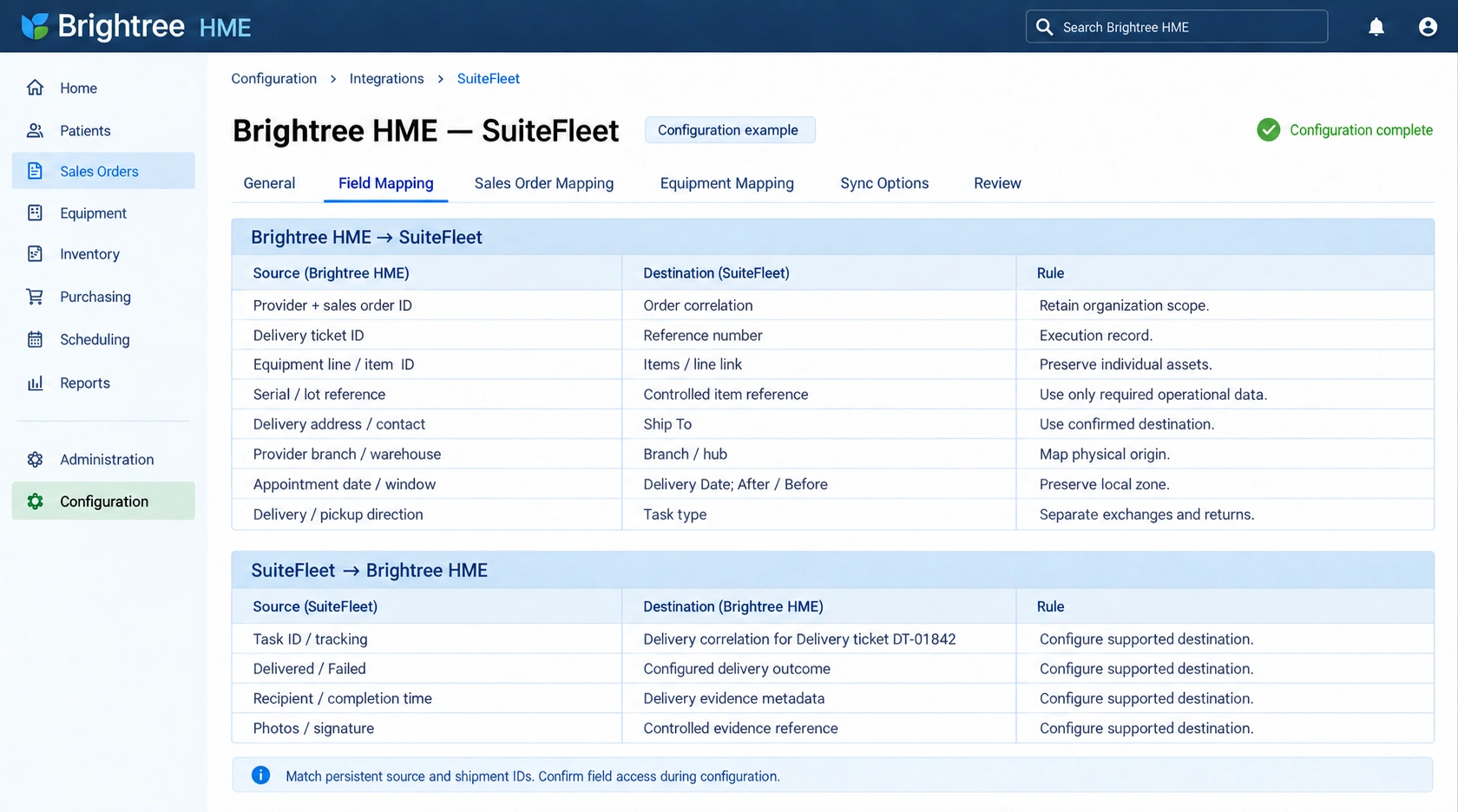Click the green Configuration complete checkmark

click(x=1268, y=130)
